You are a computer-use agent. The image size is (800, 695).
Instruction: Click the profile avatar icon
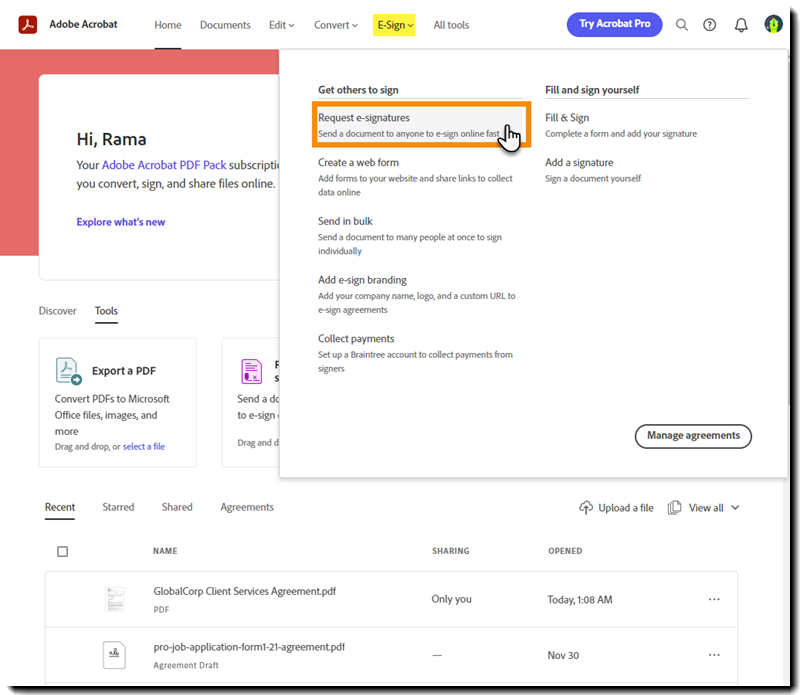point(773,23)
